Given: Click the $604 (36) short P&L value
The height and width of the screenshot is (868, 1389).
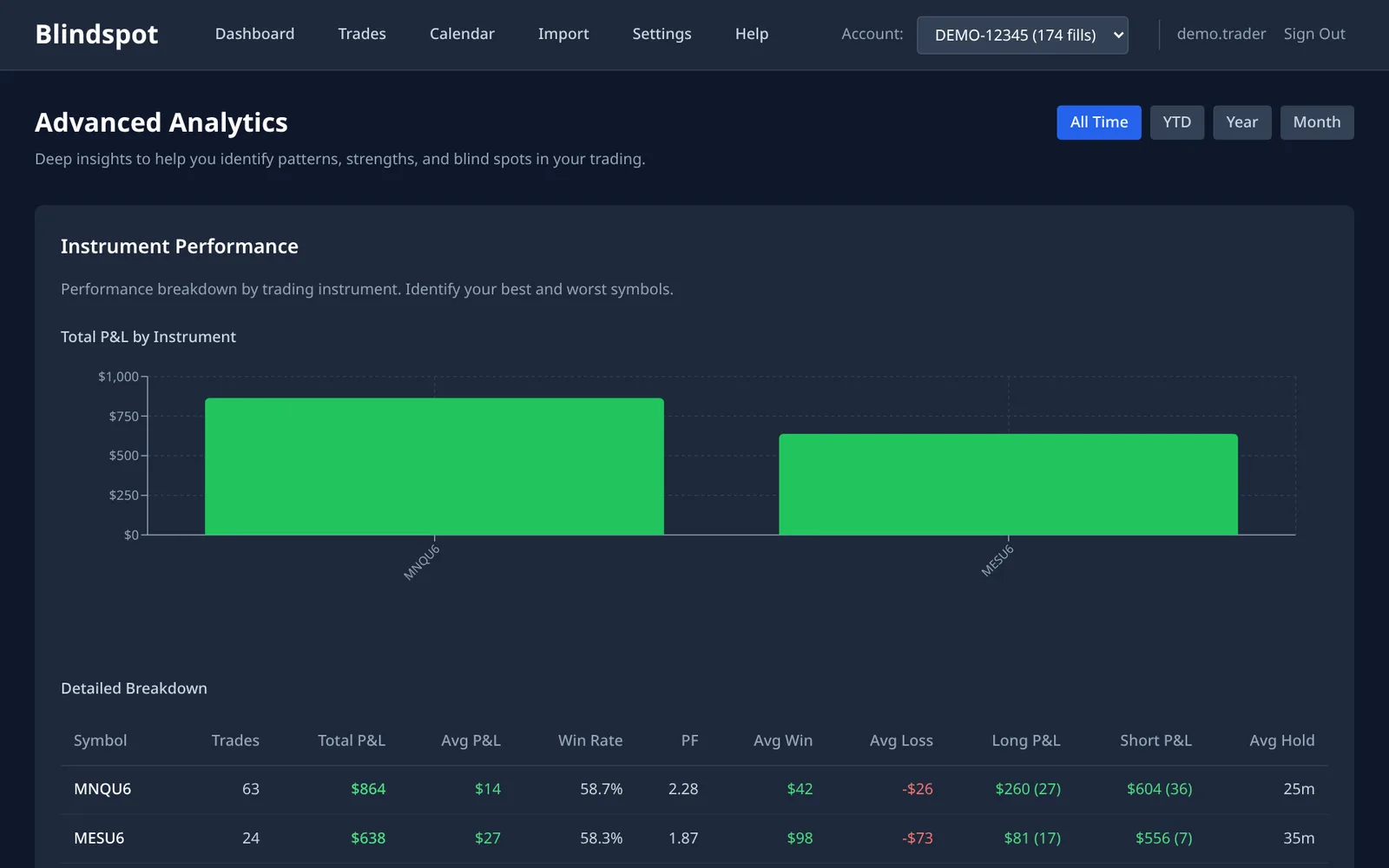Looking at the screenshot, I should pyautogui.click(x=1159, y=789).
